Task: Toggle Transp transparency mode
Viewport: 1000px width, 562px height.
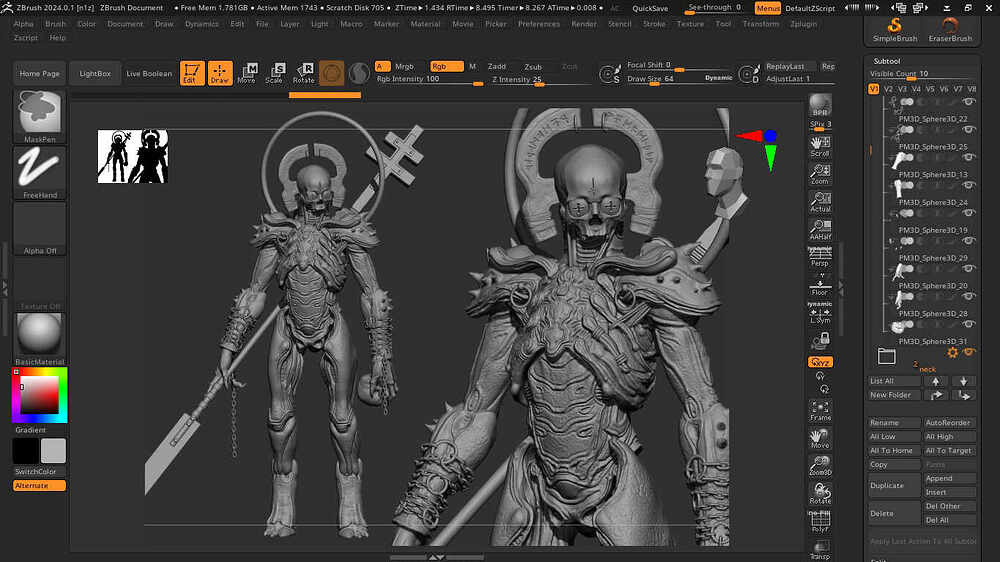Action: 820,549
